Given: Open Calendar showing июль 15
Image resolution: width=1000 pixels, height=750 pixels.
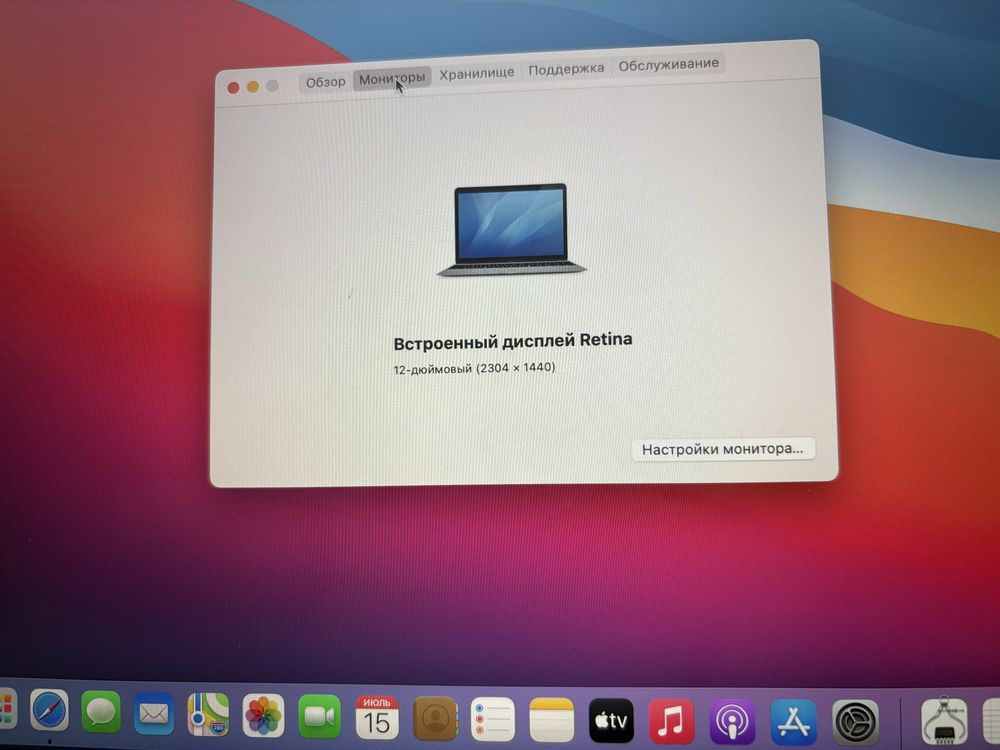Looking at the screenshot, I should click(x=376, y=718).
